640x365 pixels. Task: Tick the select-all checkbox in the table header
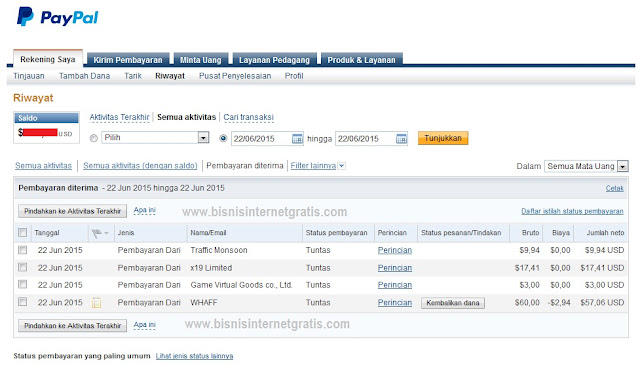22,233
